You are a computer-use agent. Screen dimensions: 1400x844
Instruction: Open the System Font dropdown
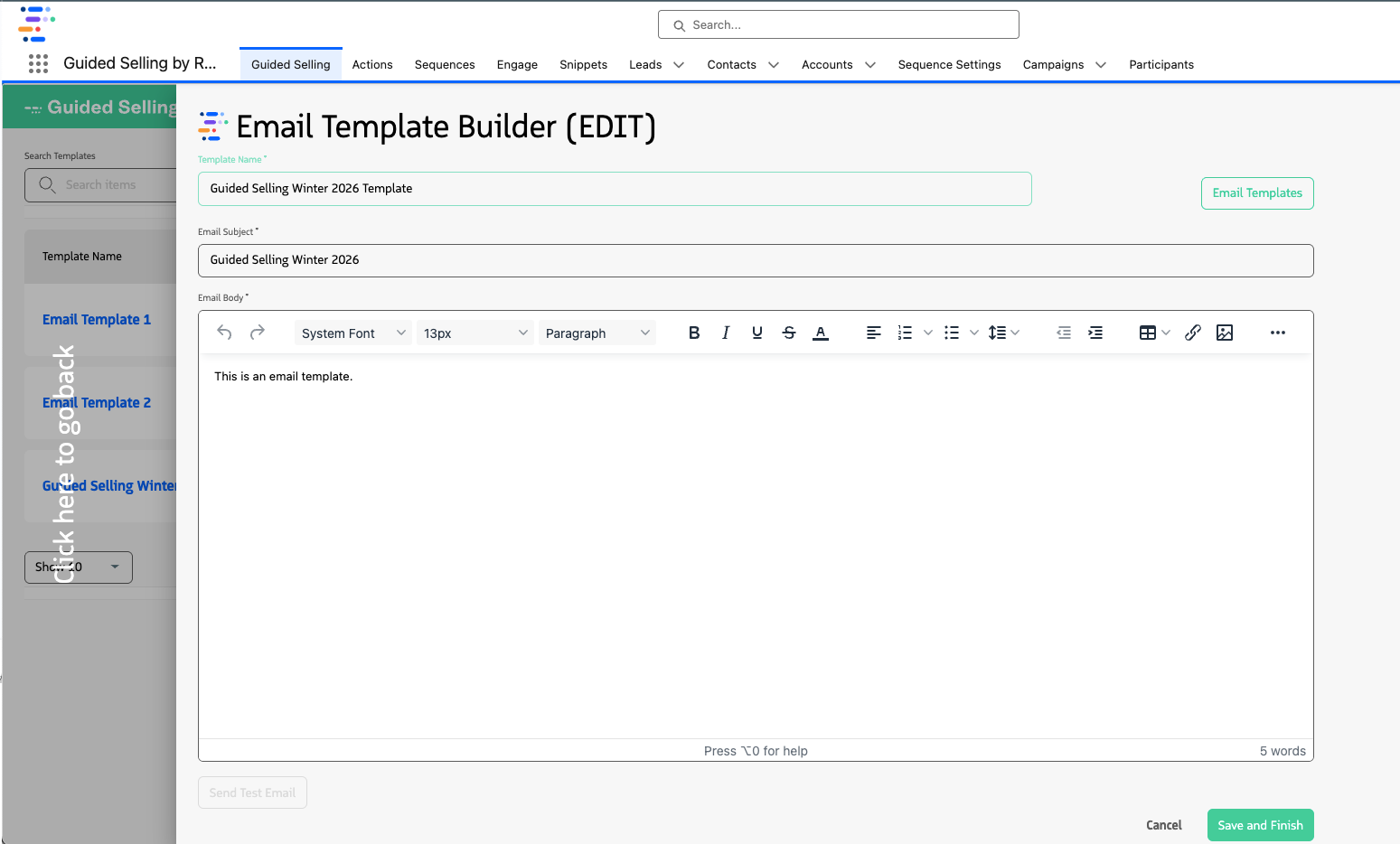point(352,333)
